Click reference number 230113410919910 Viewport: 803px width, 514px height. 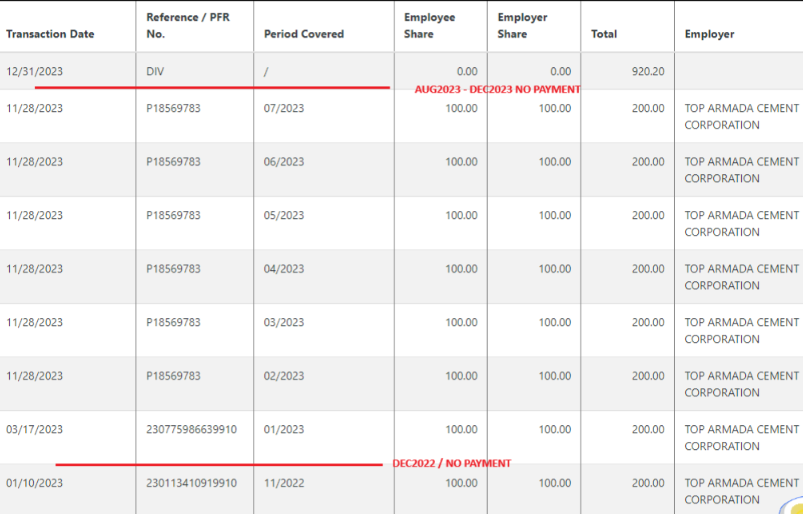tap(191, 483)
